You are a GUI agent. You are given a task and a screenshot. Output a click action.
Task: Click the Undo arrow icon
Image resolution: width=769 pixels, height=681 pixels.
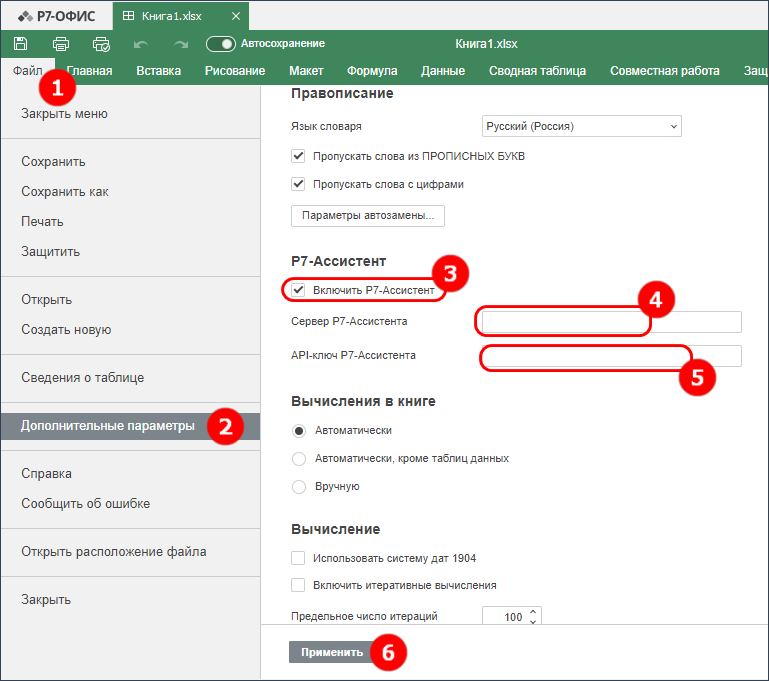pyautogui.click(x=141, y=44)
